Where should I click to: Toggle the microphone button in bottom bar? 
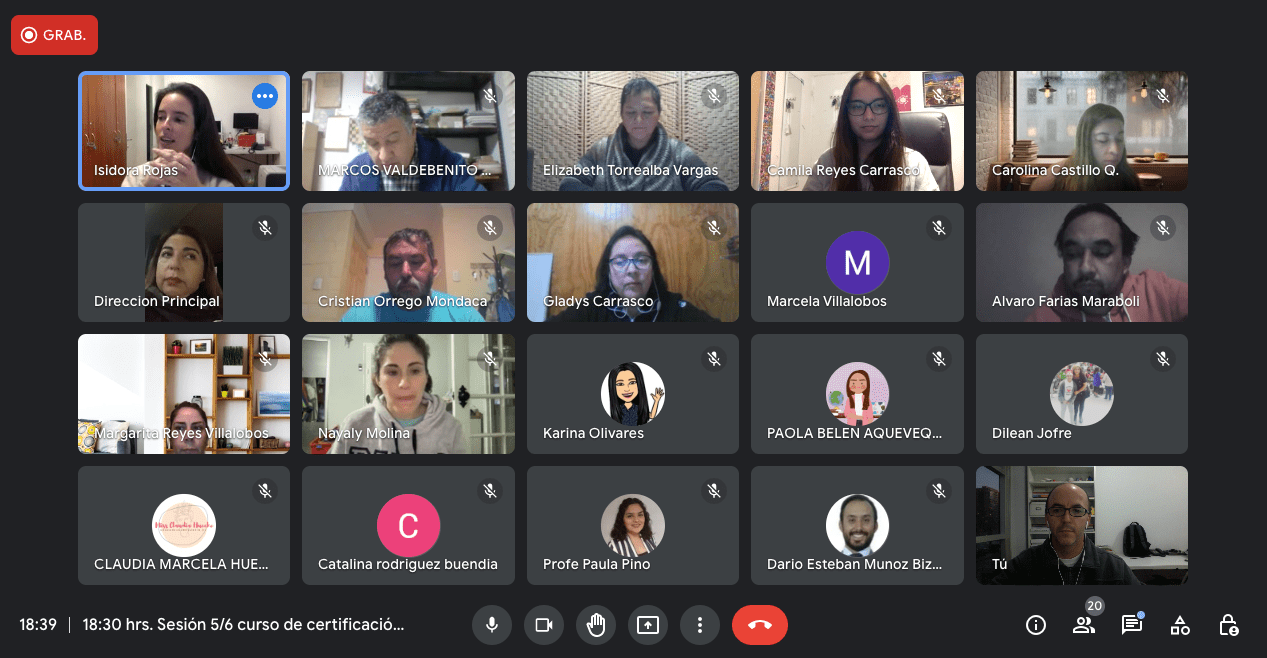[x=492, y=625]
